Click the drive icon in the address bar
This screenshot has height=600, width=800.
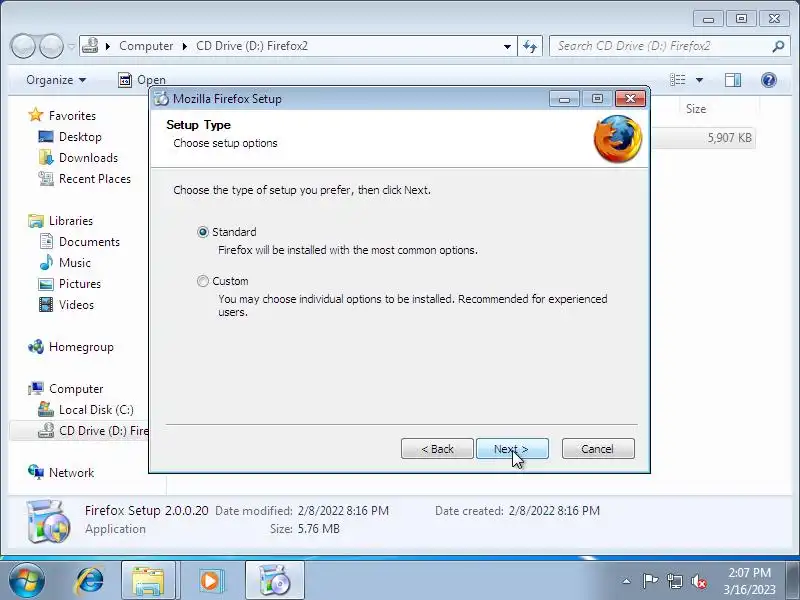(90, 45)
